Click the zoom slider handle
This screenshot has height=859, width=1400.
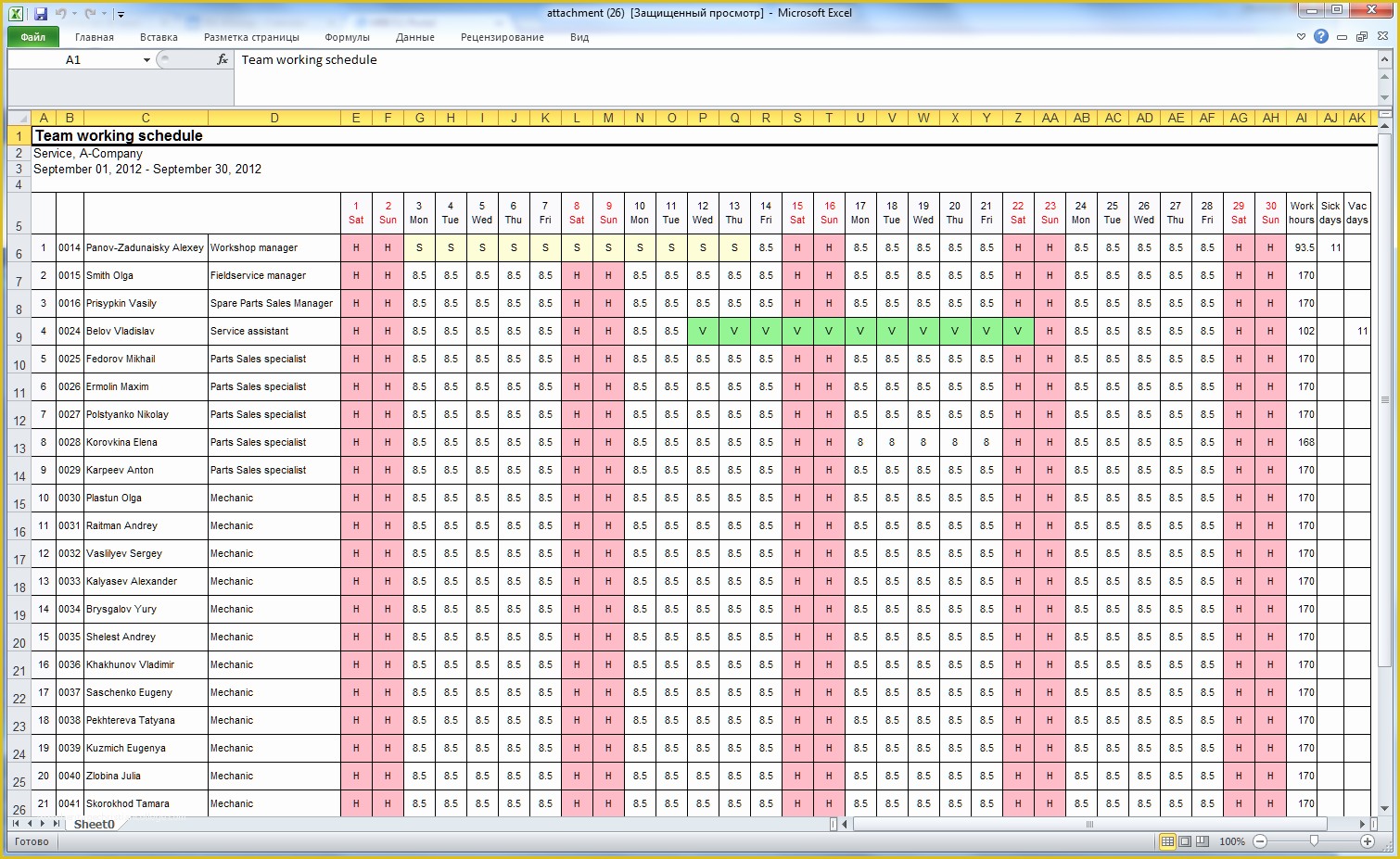[1314, 841]
